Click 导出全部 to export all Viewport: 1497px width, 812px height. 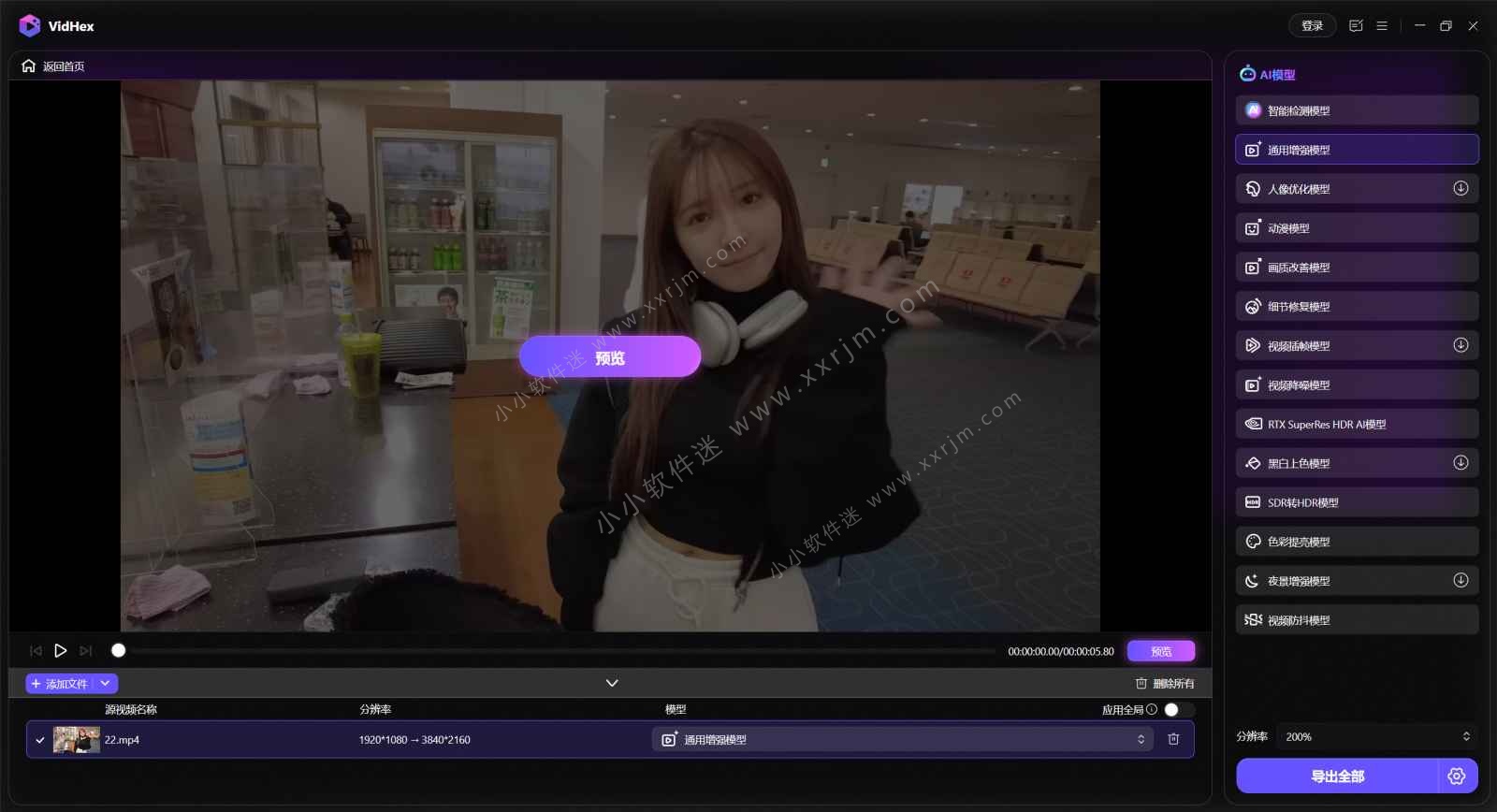pos(1337,776)
